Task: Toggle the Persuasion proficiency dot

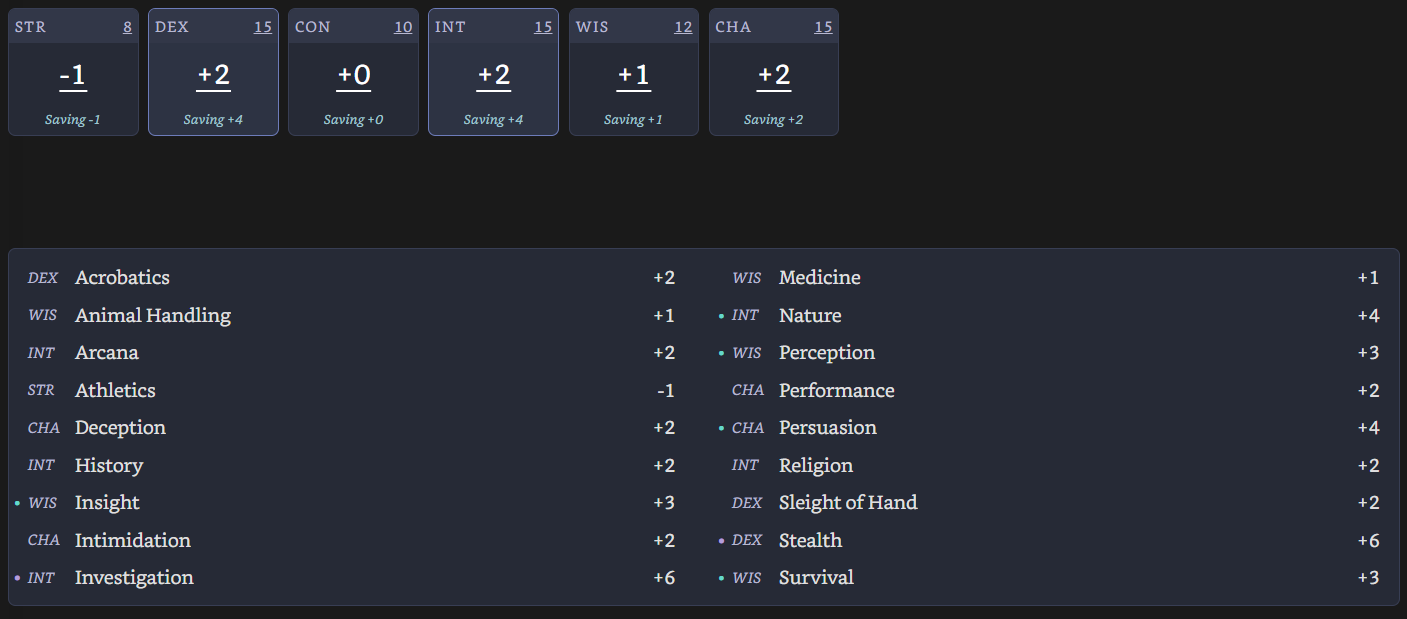Action: (x=722, y=428)
